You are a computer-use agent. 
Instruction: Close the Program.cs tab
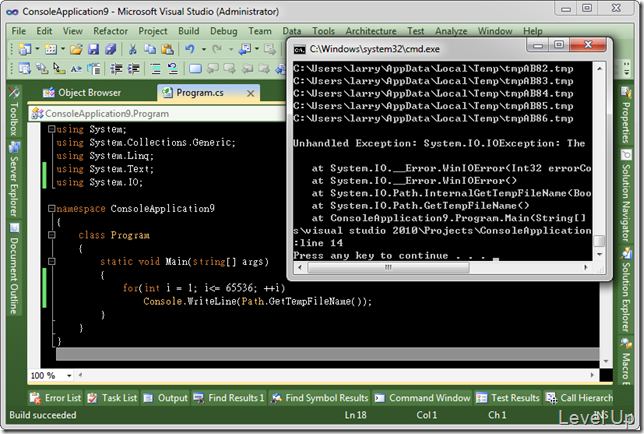[251, 94]
